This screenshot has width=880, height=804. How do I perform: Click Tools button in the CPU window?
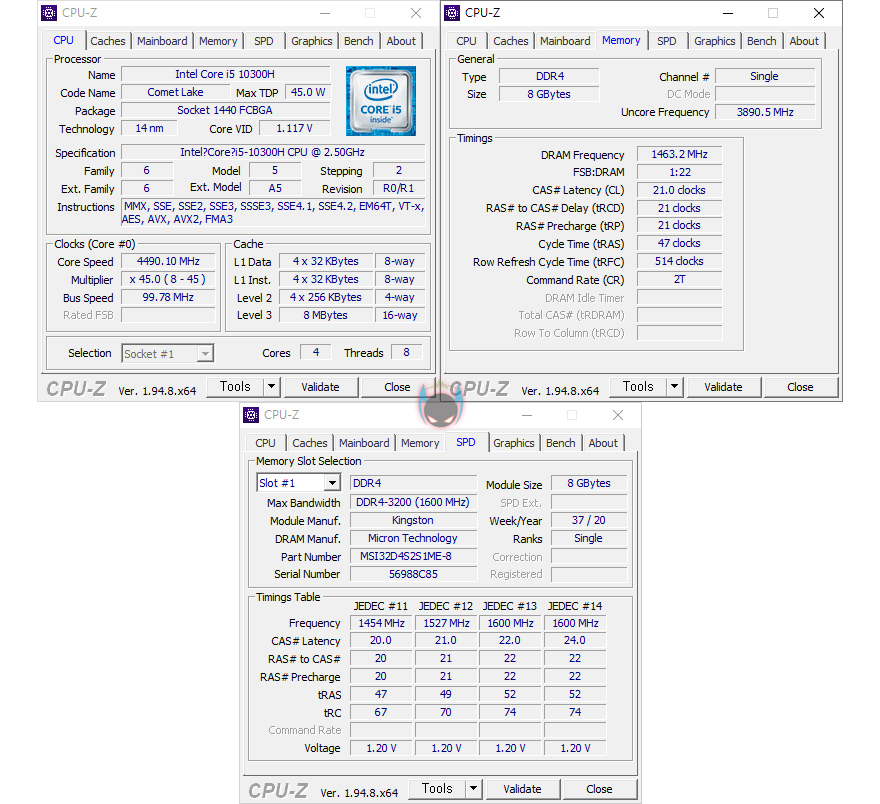(x=235, y=387)
